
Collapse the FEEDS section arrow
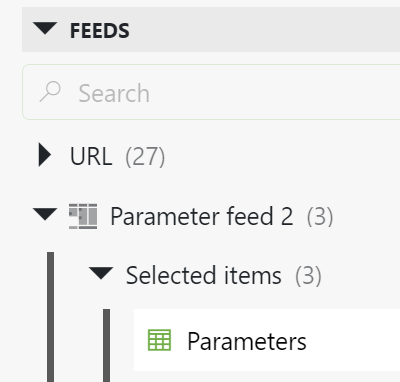point(45,28)
